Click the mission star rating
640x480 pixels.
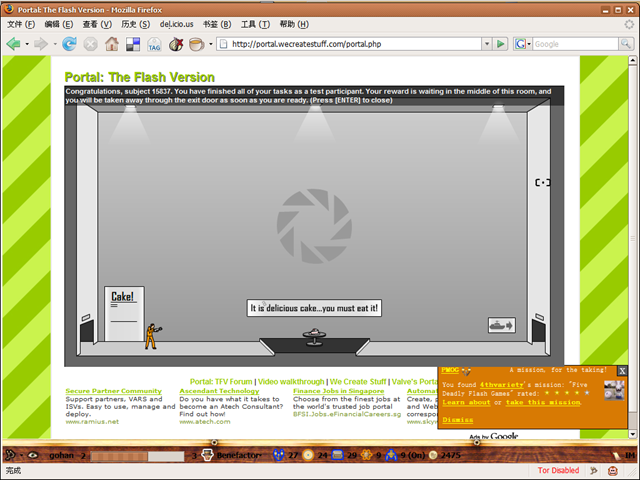[567, 393]
